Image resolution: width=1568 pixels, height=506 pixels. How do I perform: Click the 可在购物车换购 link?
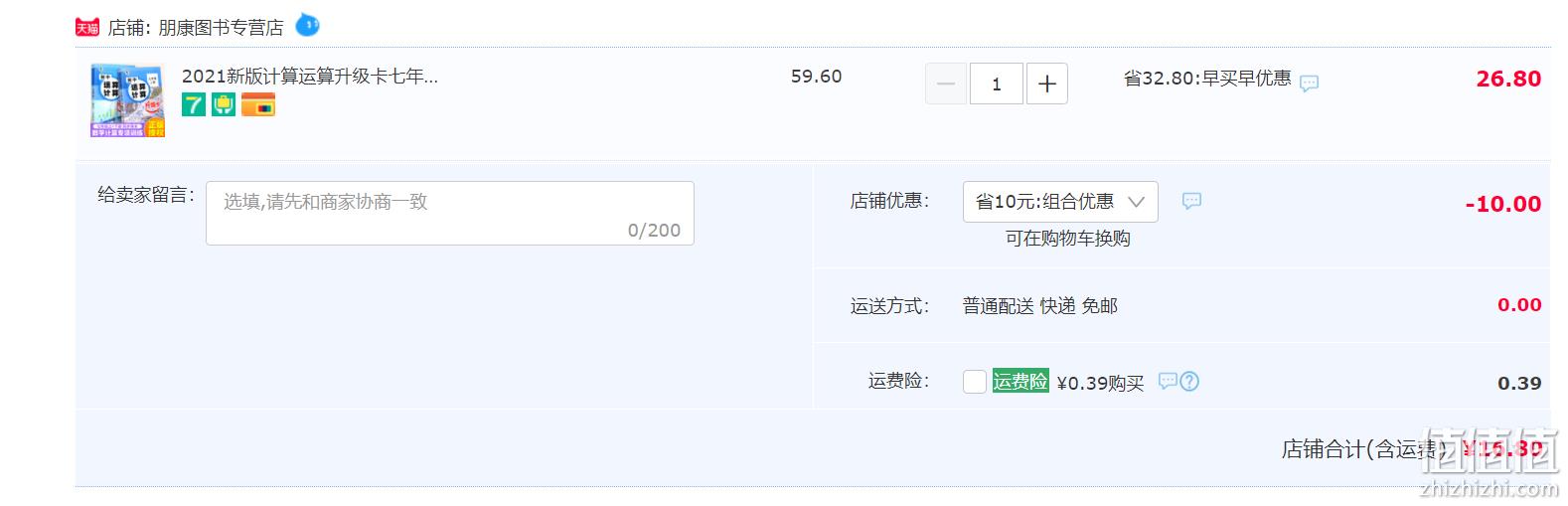click(1068, 239)
